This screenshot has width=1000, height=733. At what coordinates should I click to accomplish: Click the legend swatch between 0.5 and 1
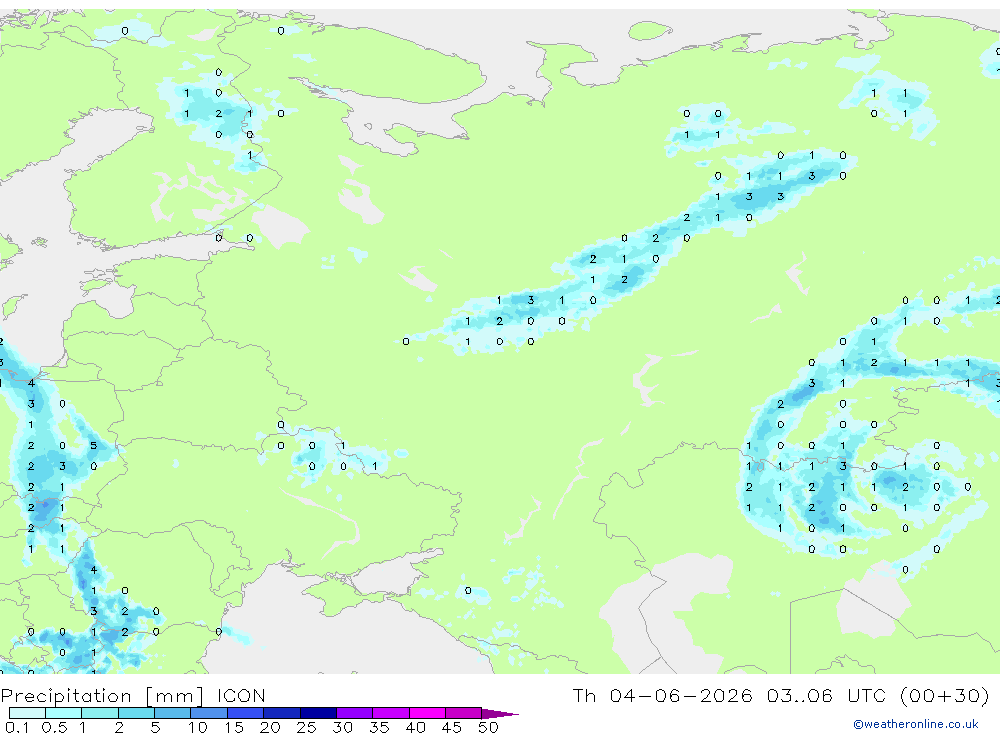pos(64,713)
